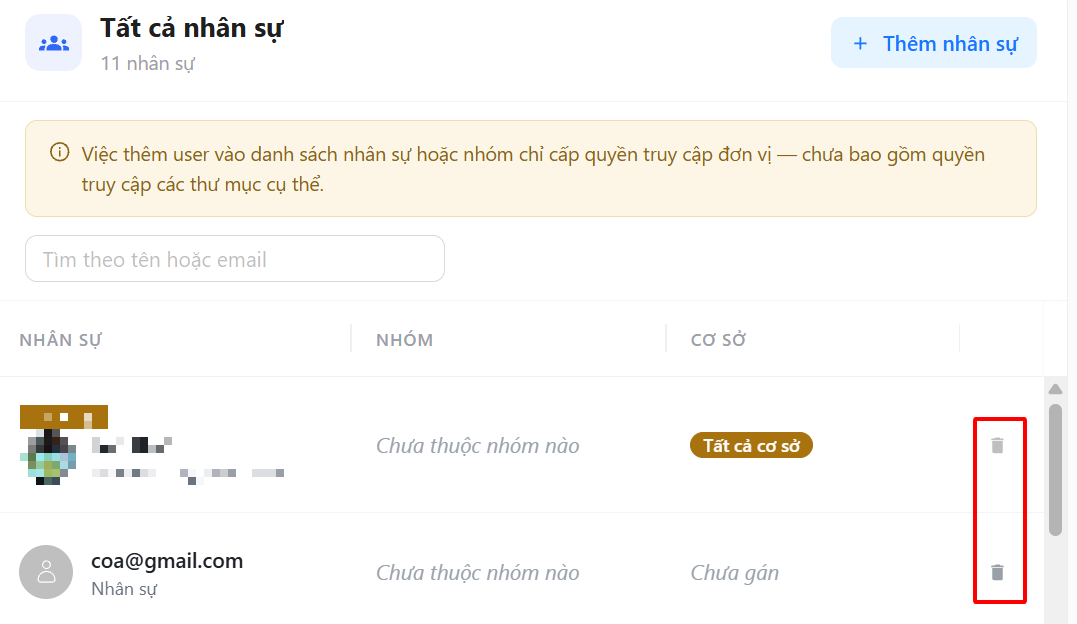
Task: Sort by NHÓM column header
Action: (405, 339)
